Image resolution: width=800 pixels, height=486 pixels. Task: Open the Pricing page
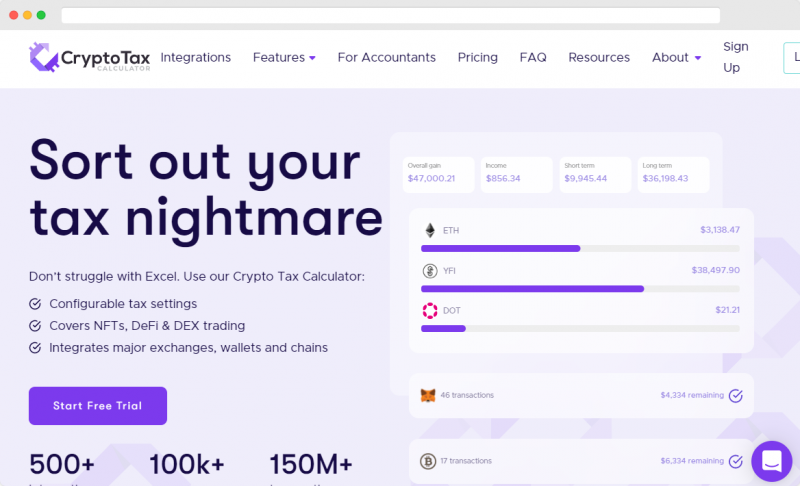(478, 57)
